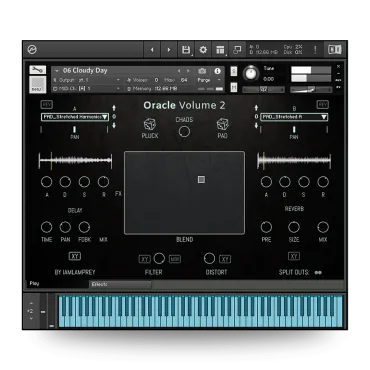Open layer A sample dropdown PAD_Stretched Harmonics
Image resolution: width=370 pixels, height=370 pixels.
[75, 117]
